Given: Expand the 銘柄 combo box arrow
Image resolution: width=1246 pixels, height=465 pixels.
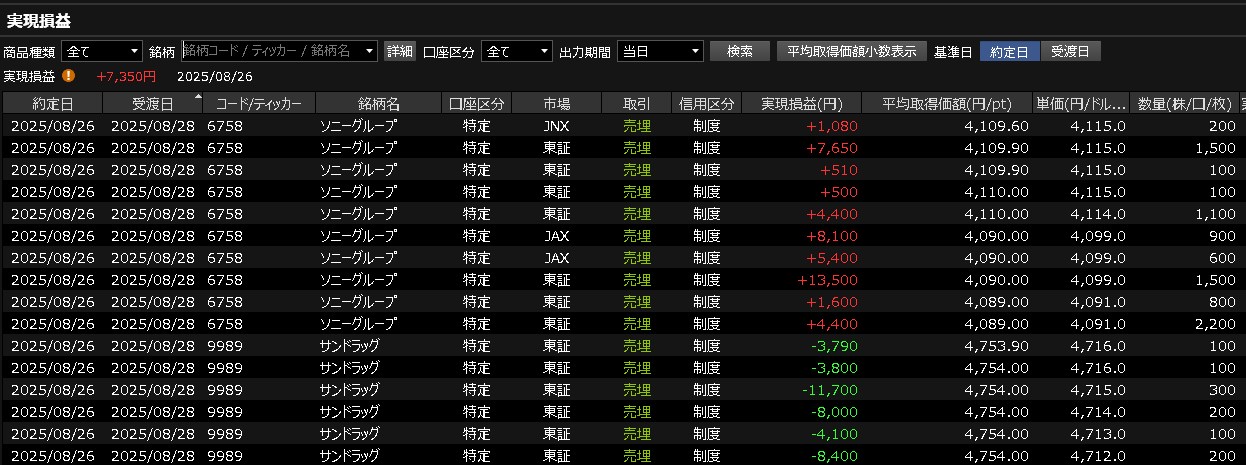Looking at the screenshot, I should (370, 51).
